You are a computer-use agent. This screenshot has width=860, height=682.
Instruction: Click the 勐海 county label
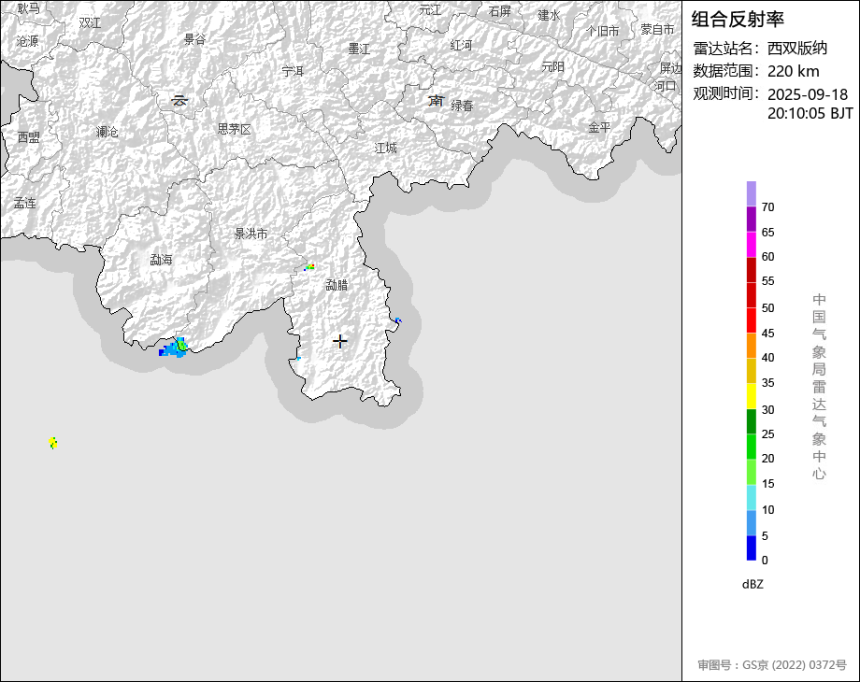click(x=161, y=260)
